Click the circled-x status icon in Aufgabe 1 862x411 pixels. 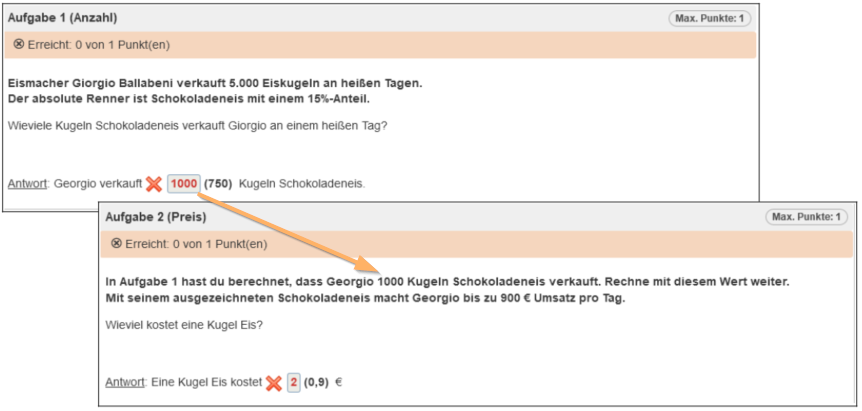[19, 45]
